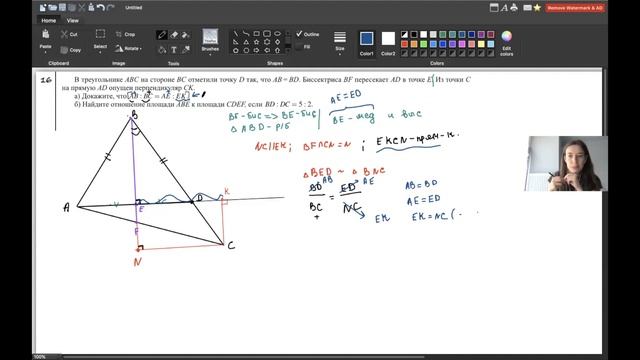Screen dimensions: 640x360
Task: Select the up arrow shape
Action: pos(278,50)
